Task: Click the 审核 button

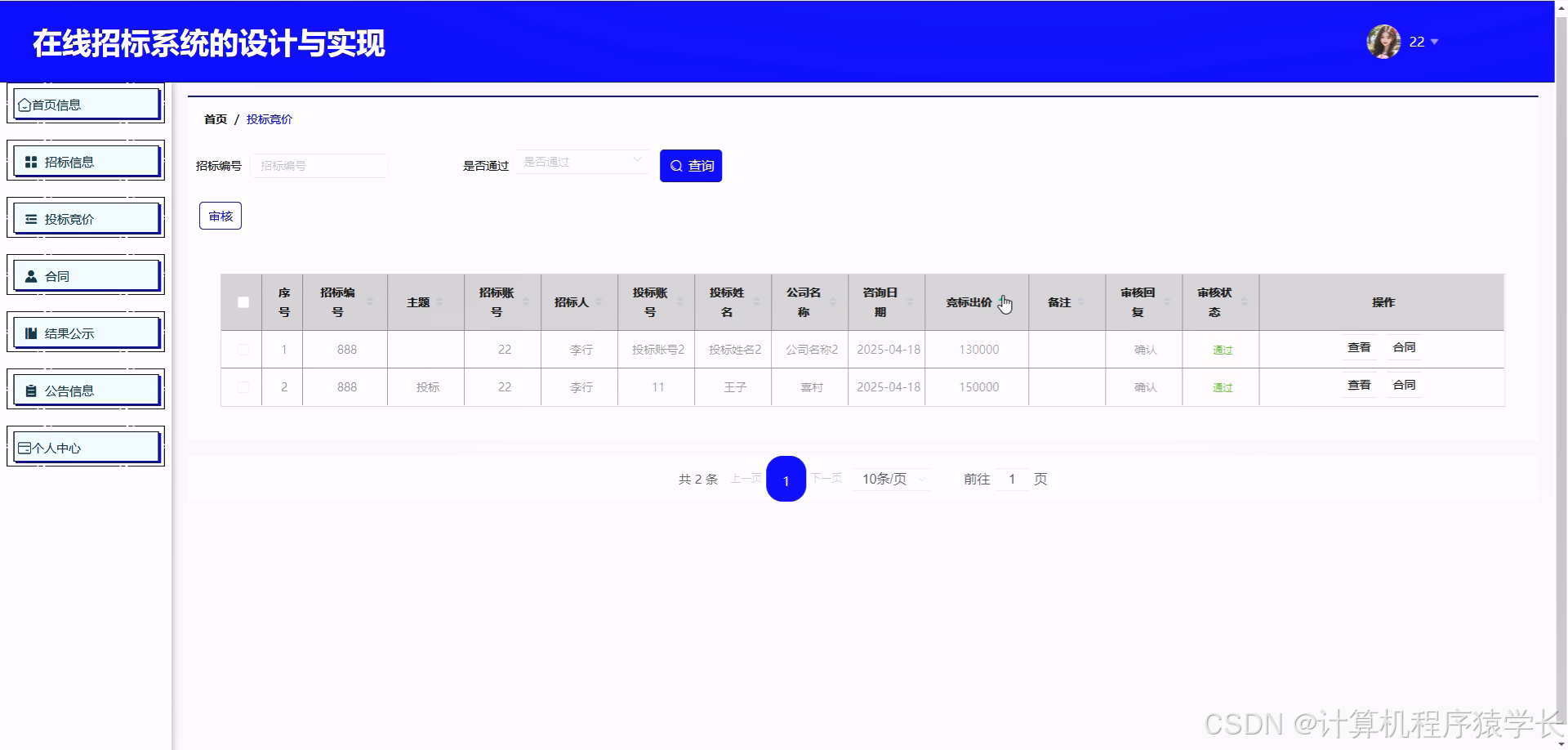Action: point(220,215)
